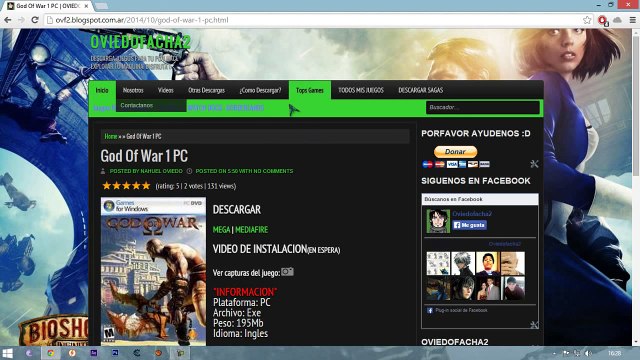Open TODOS MIS JUEGOS menu item
Image resolution: width=640 pixels, height=360 pixels.
click(x=361, y=90)
